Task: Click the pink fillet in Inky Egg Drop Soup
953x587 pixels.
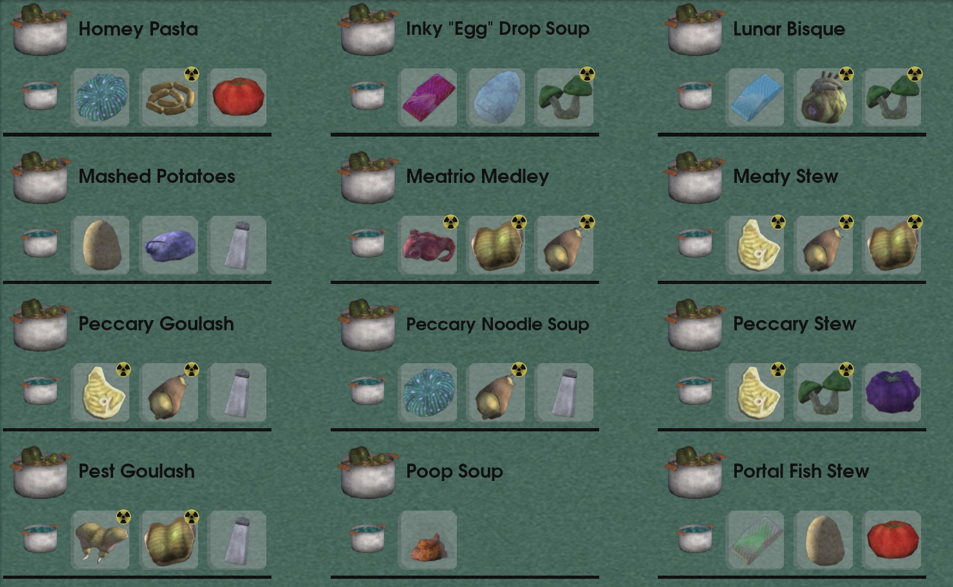Action: tap(428, 97)
